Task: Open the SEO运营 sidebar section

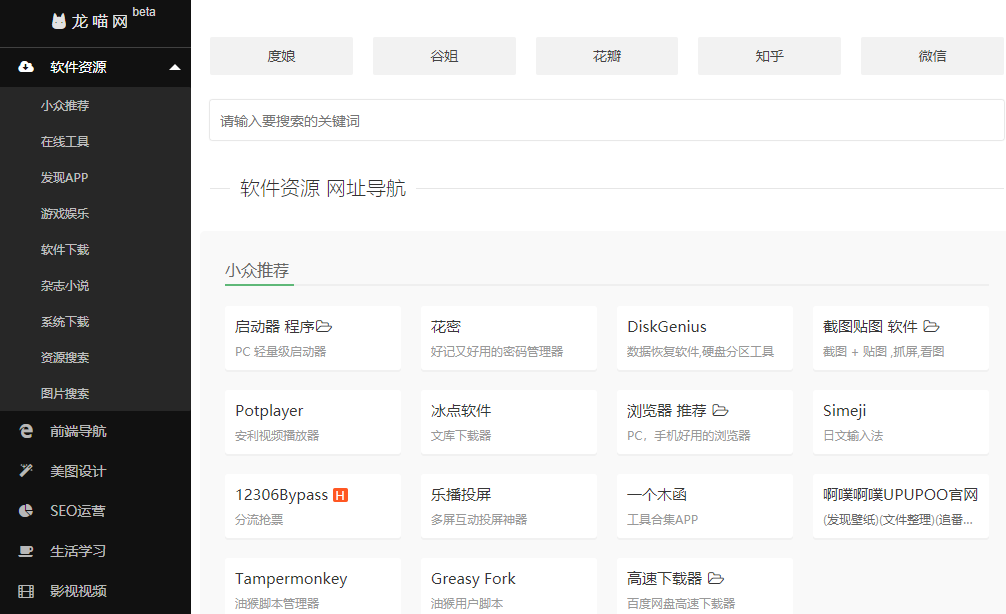Action: (96, 511)
